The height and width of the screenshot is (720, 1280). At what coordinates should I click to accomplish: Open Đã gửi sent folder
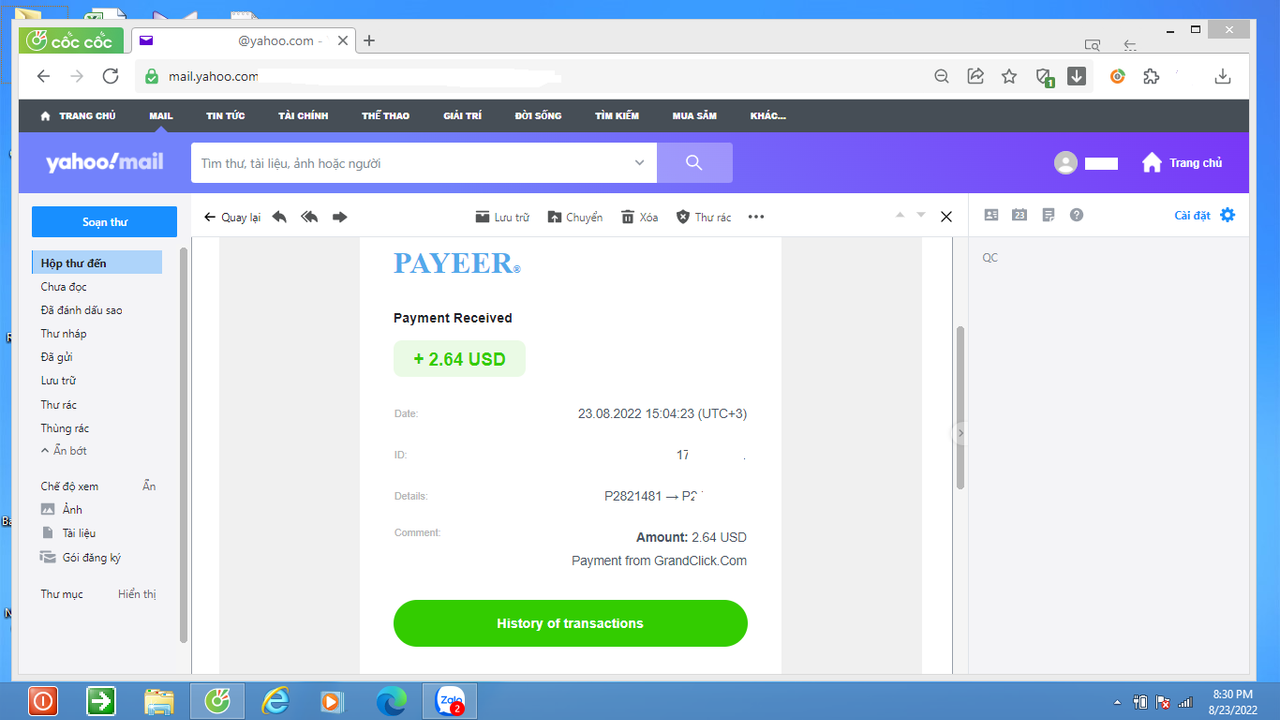57,357
